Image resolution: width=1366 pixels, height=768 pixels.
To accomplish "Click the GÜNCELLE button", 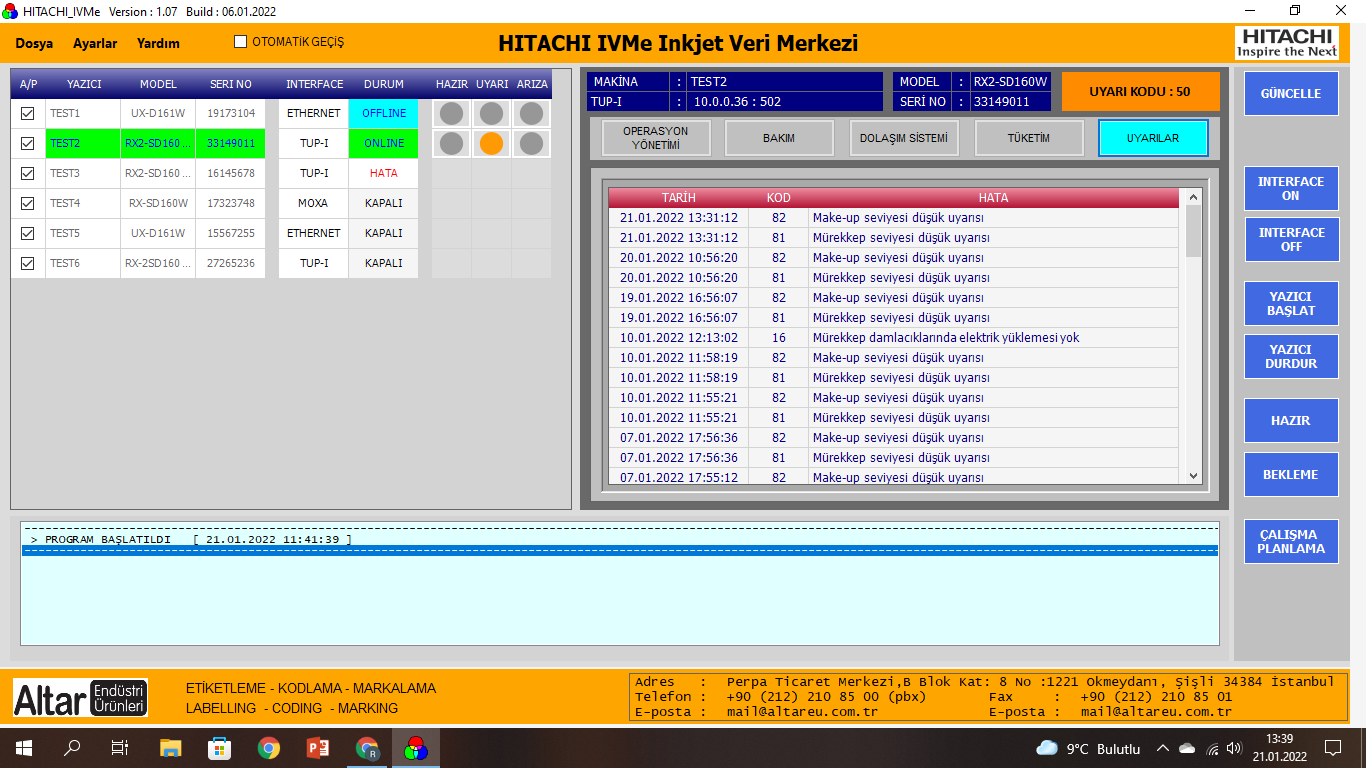I will pyautogui.click(x=1291, y=93).
